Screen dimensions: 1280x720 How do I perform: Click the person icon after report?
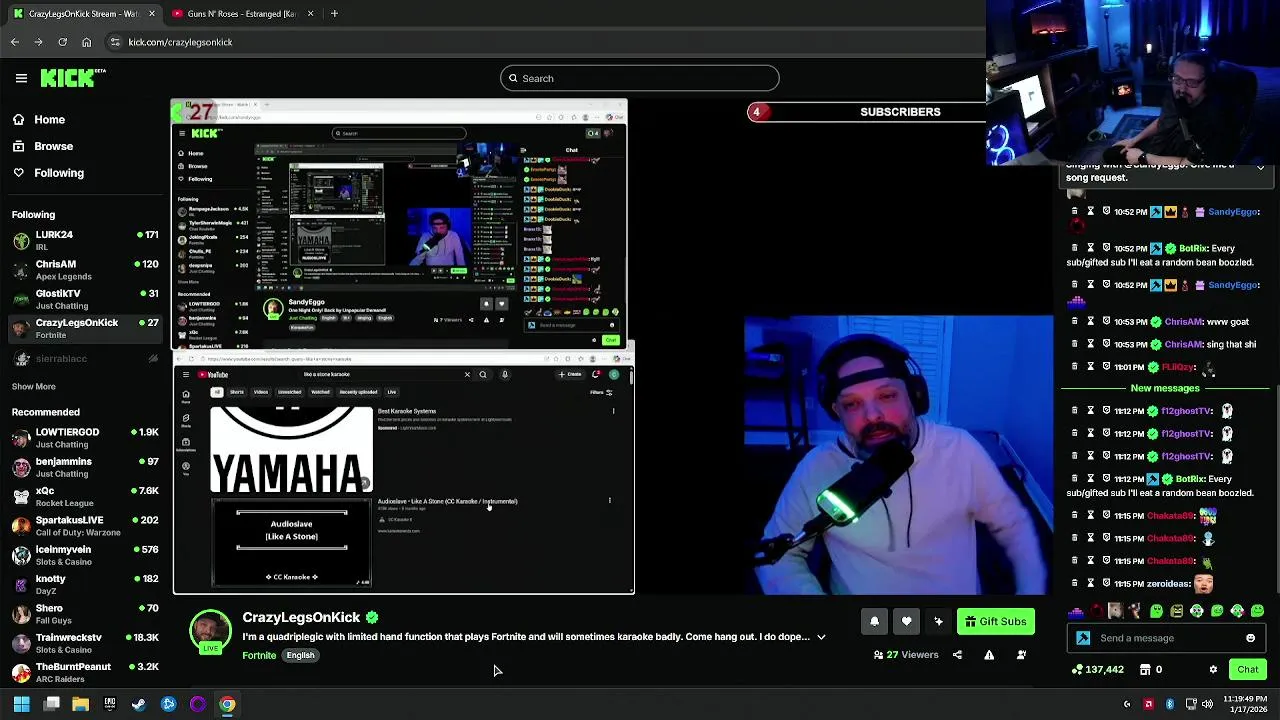click(x=1021, y=655)
